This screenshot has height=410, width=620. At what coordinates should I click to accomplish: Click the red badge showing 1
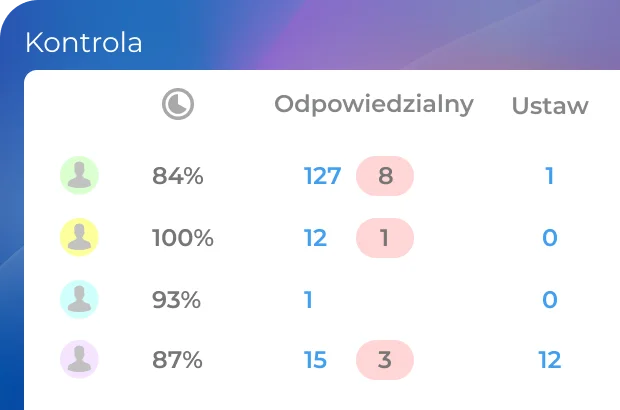tap(385, 238)
